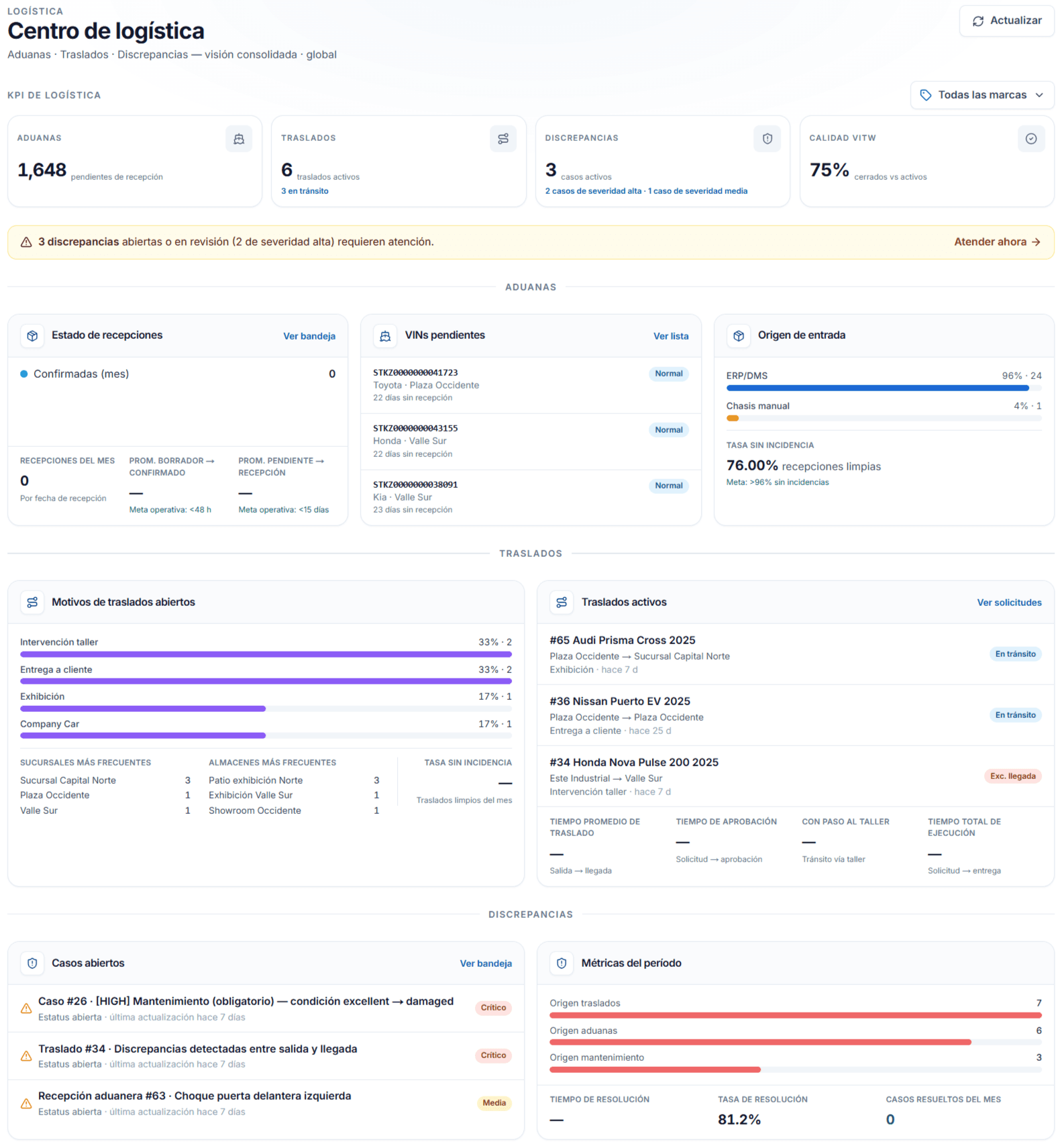Open transfer #65 Audi Prisma Cross 2025
Viewport: 1064px width, 1146px height.
(x=795, y=654)
